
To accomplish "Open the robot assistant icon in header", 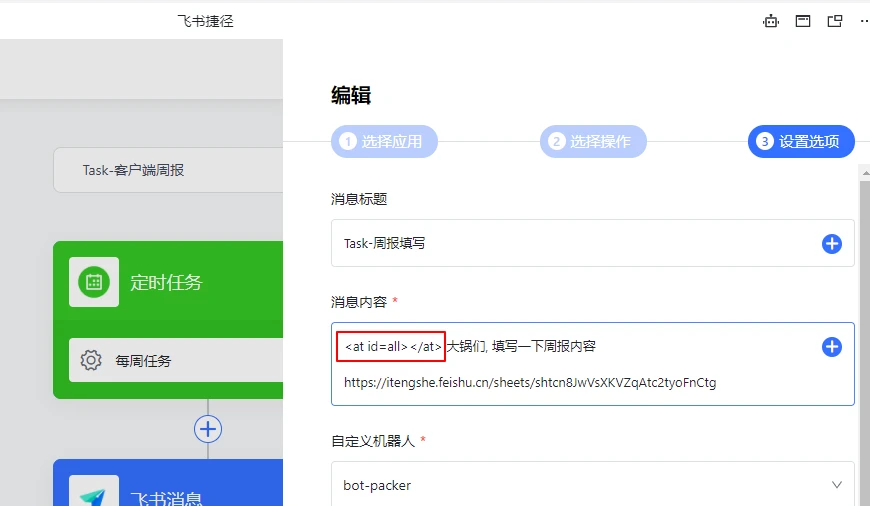I will click(x=771, y=21).
